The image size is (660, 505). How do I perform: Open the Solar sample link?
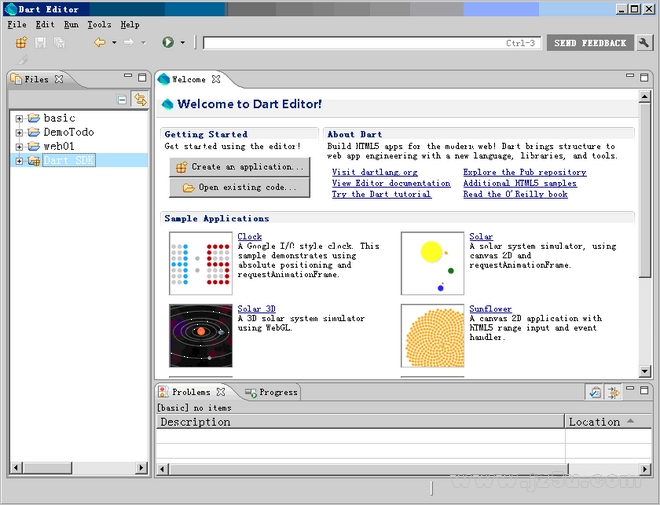tap(481, 237)
